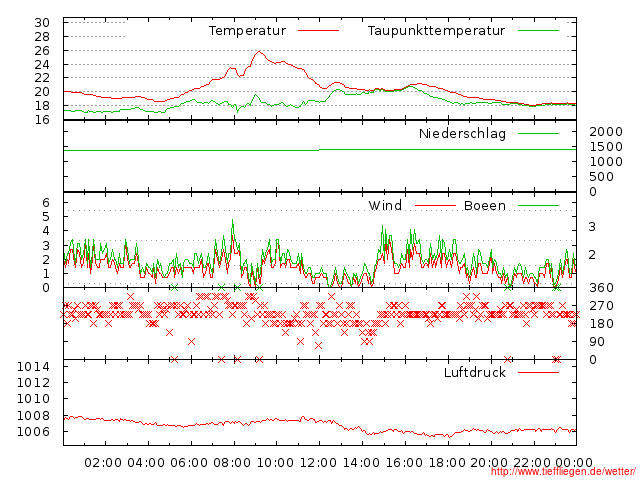Click the green Taupunkttemperatur legend line sample
Image resolution: width=640 pixels, height=480 pixels.
[538, 31]
